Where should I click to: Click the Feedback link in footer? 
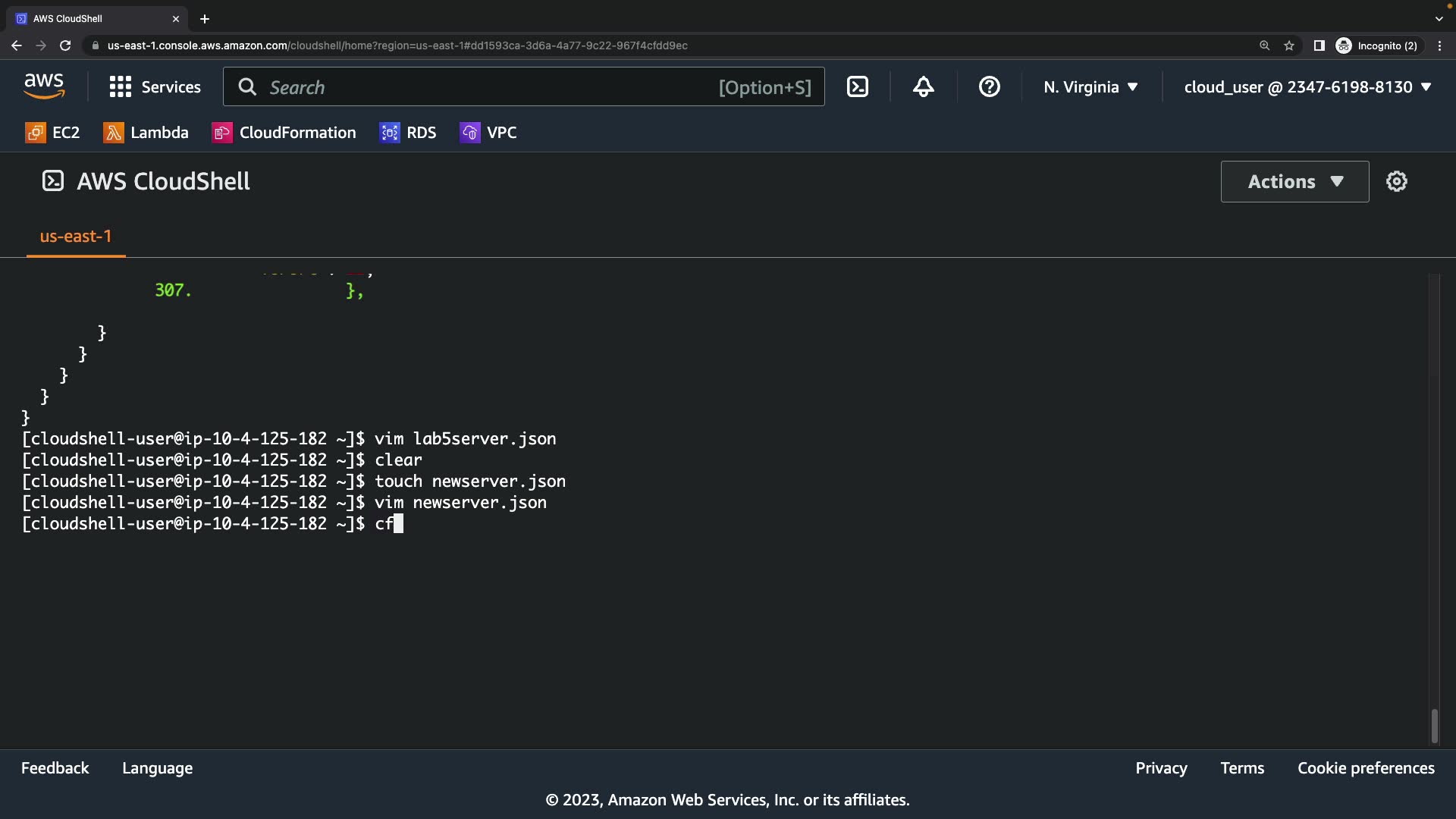(x=55, y=768)
